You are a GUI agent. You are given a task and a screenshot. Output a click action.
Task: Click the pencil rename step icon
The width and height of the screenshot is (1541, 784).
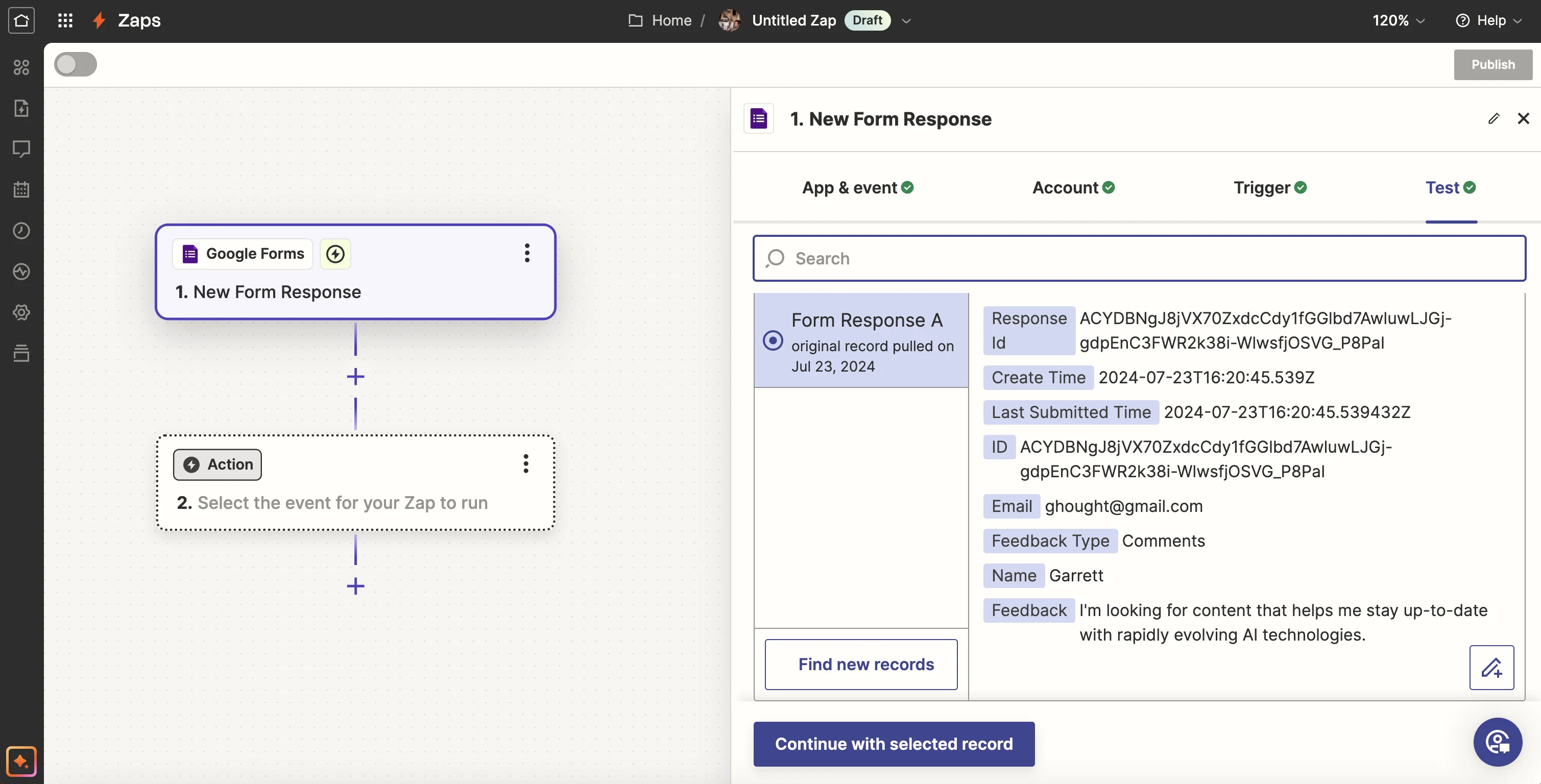[1493, 118]
